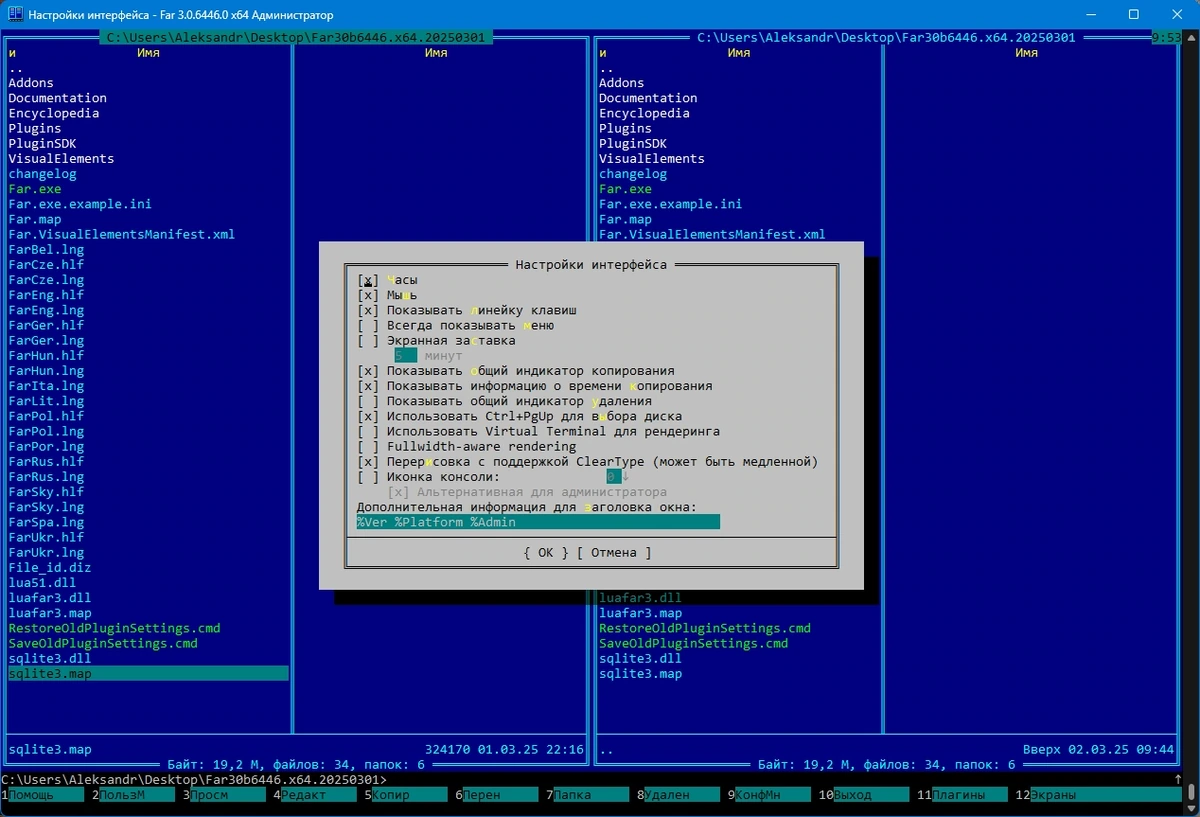Open the icon index stepper arrow
The width and height of the screenshot is (1200, 817).
click(x=626, y=477)
